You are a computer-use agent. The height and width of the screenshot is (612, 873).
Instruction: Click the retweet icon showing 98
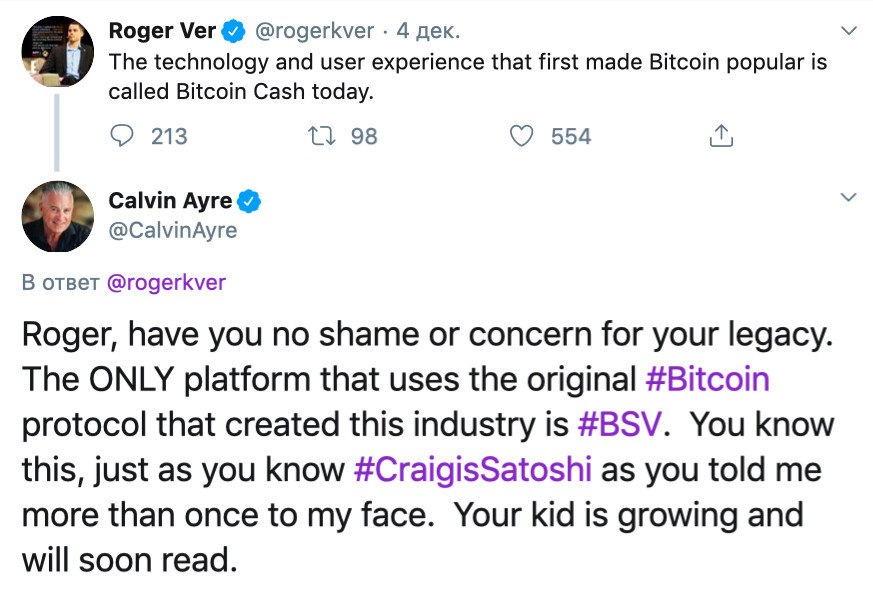(x=323, y=136)
